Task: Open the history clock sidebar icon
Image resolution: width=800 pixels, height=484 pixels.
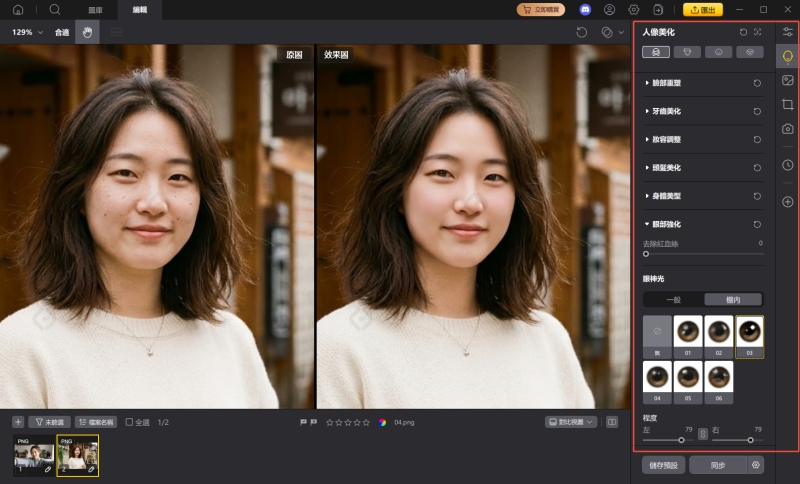Action: (788, 165)
